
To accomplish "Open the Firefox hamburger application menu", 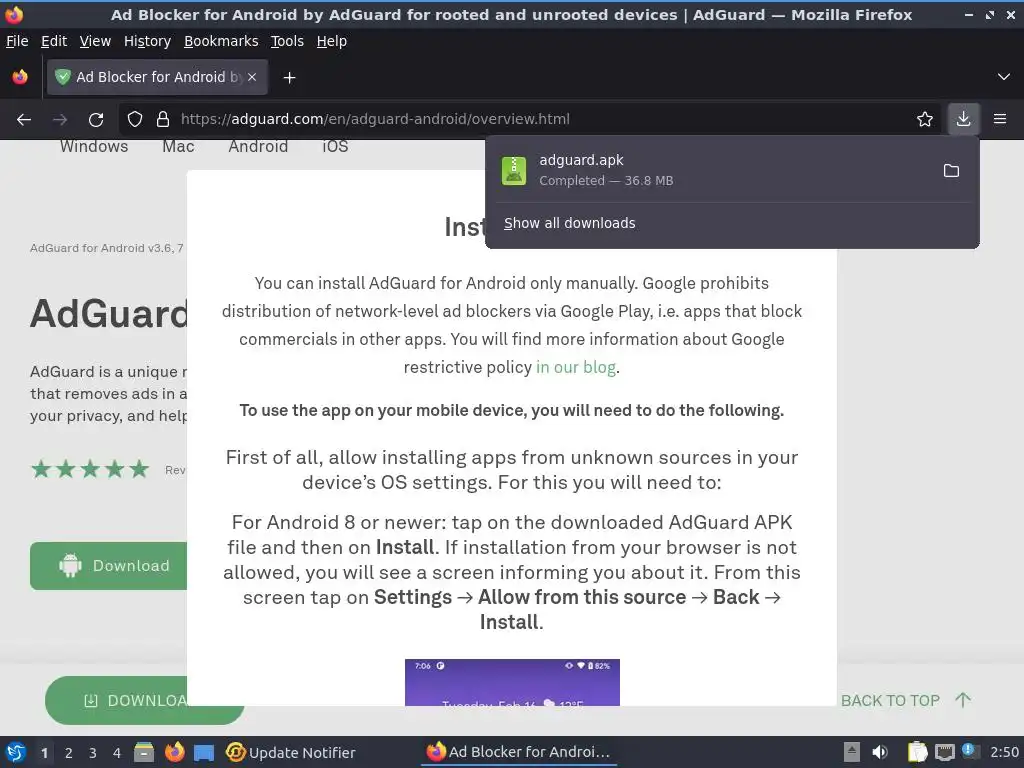I will click(1000, 119).
